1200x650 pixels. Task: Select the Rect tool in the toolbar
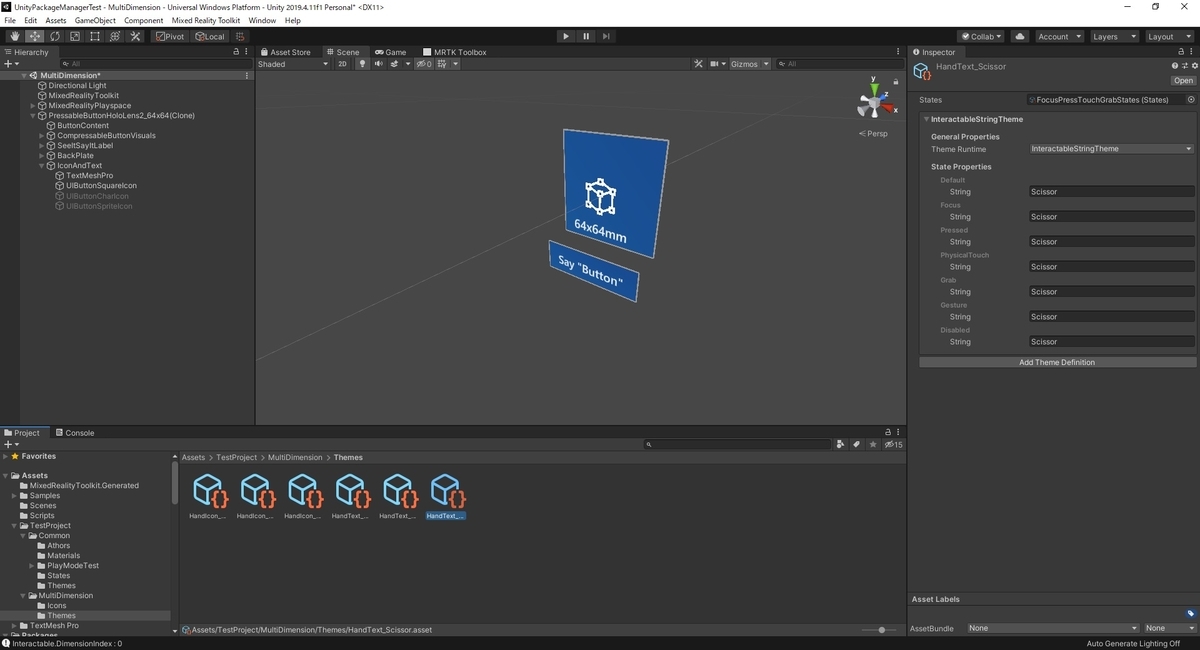[x=94, y=36]
